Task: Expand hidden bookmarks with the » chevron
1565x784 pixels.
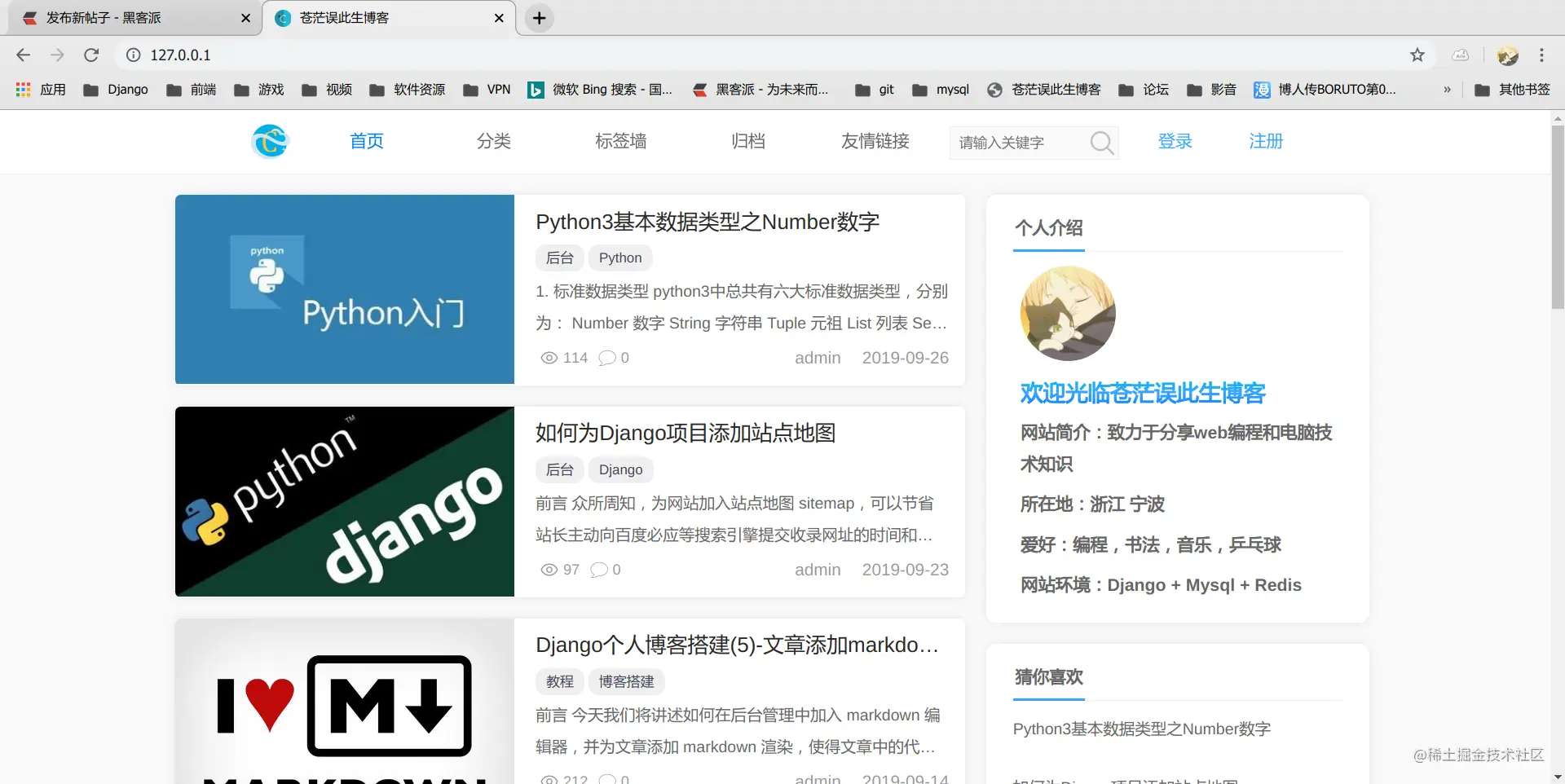Action: click(1447, 90)
